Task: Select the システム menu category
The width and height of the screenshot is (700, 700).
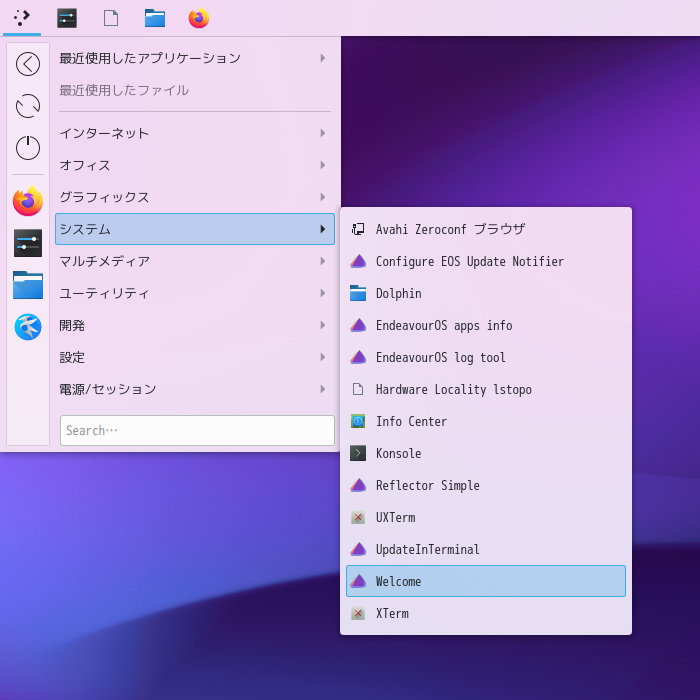Action: pyautogui.click(x=195, y=229)
